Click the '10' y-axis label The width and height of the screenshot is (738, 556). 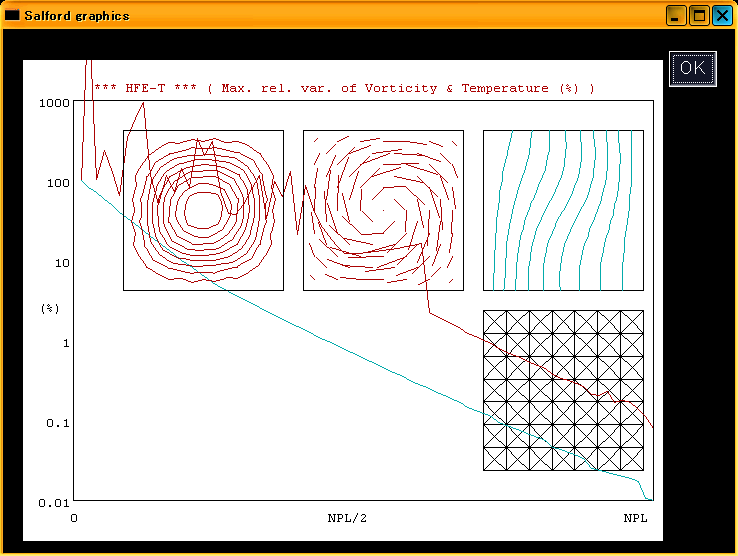62,263
